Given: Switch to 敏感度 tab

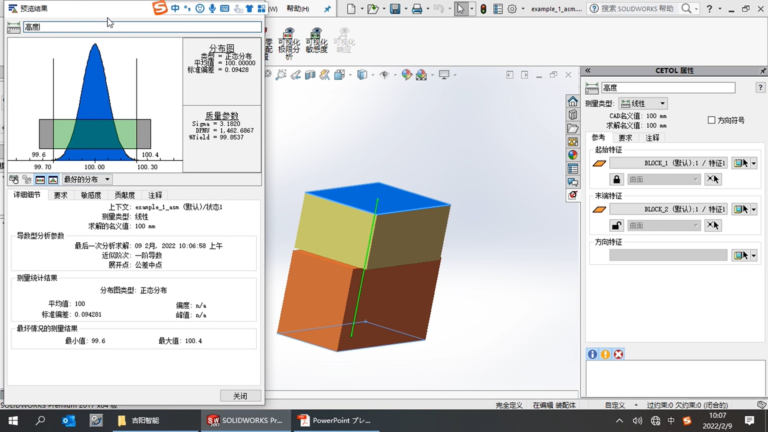Looking at the screenshot, I should click(91, 195).
